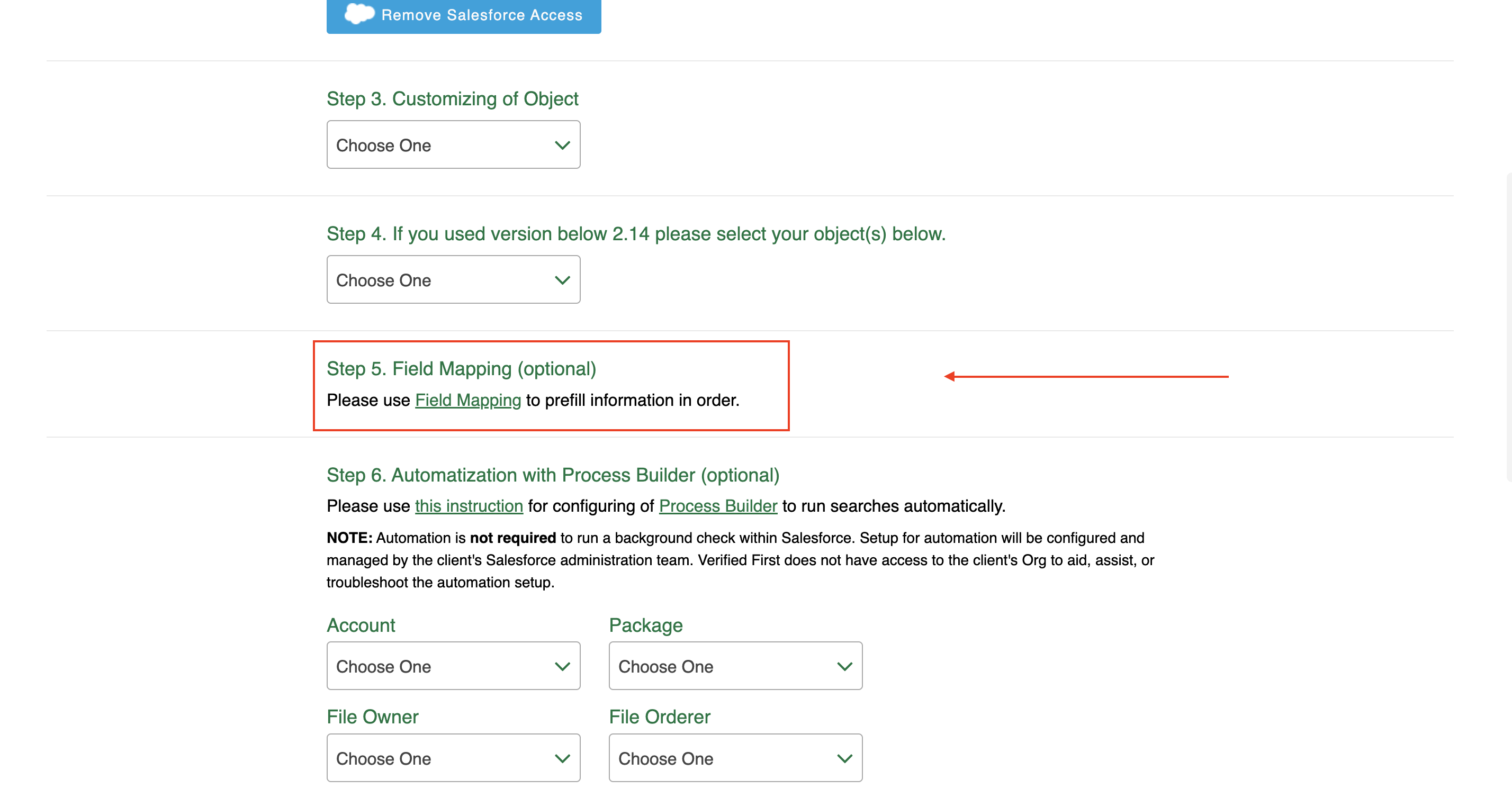Open the Step 3 Customizing of Object dropdown
The height and width of the screenshot is (798, 1512).
pos(454,145)
